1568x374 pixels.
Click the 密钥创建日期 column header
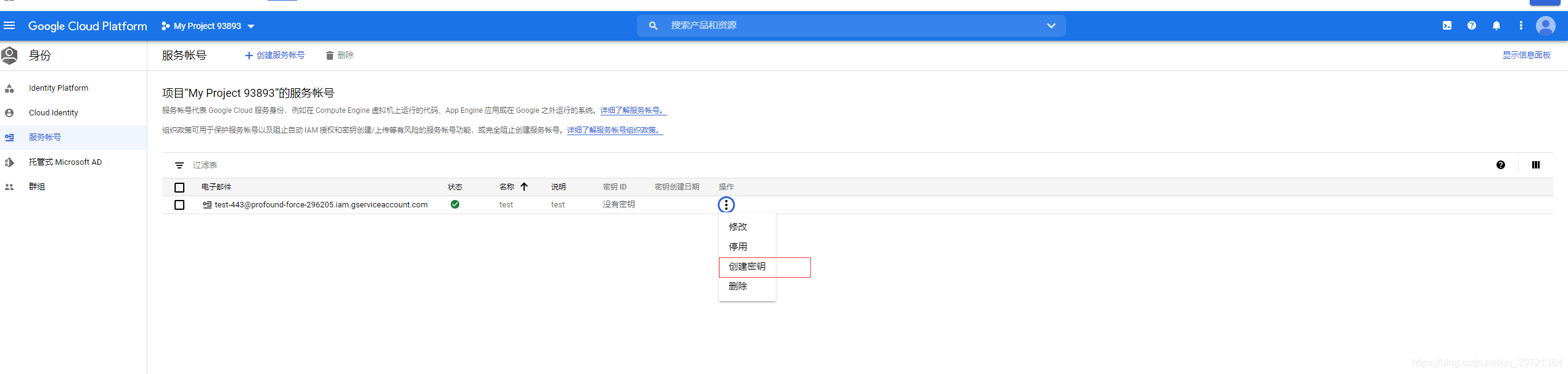click(677, 187)
